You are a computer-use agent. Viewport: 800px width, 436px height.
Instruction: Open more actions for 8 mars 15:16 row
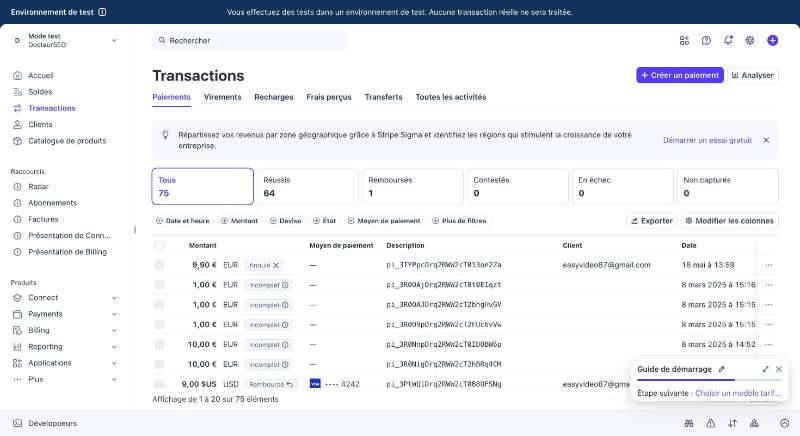pyautogui.click(x=768, y=285)
